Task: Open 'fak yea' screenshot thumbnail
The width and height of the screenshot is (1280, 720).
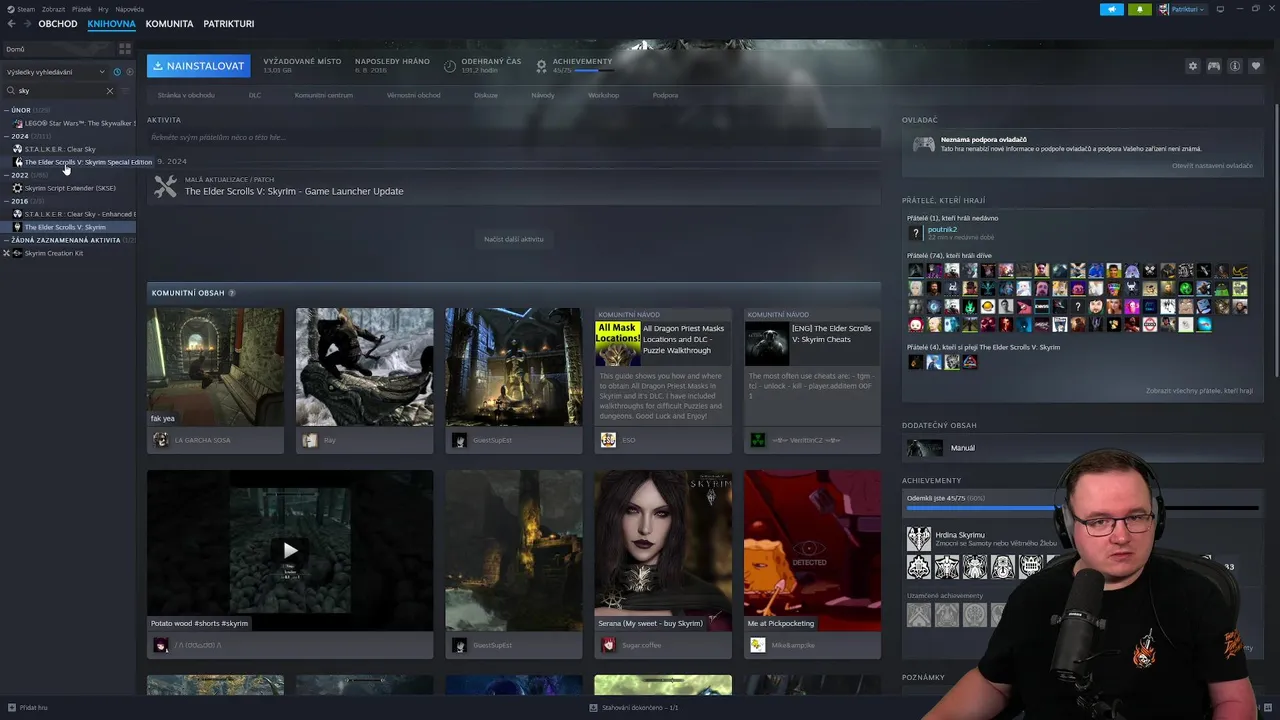Action: pos(215,367)
